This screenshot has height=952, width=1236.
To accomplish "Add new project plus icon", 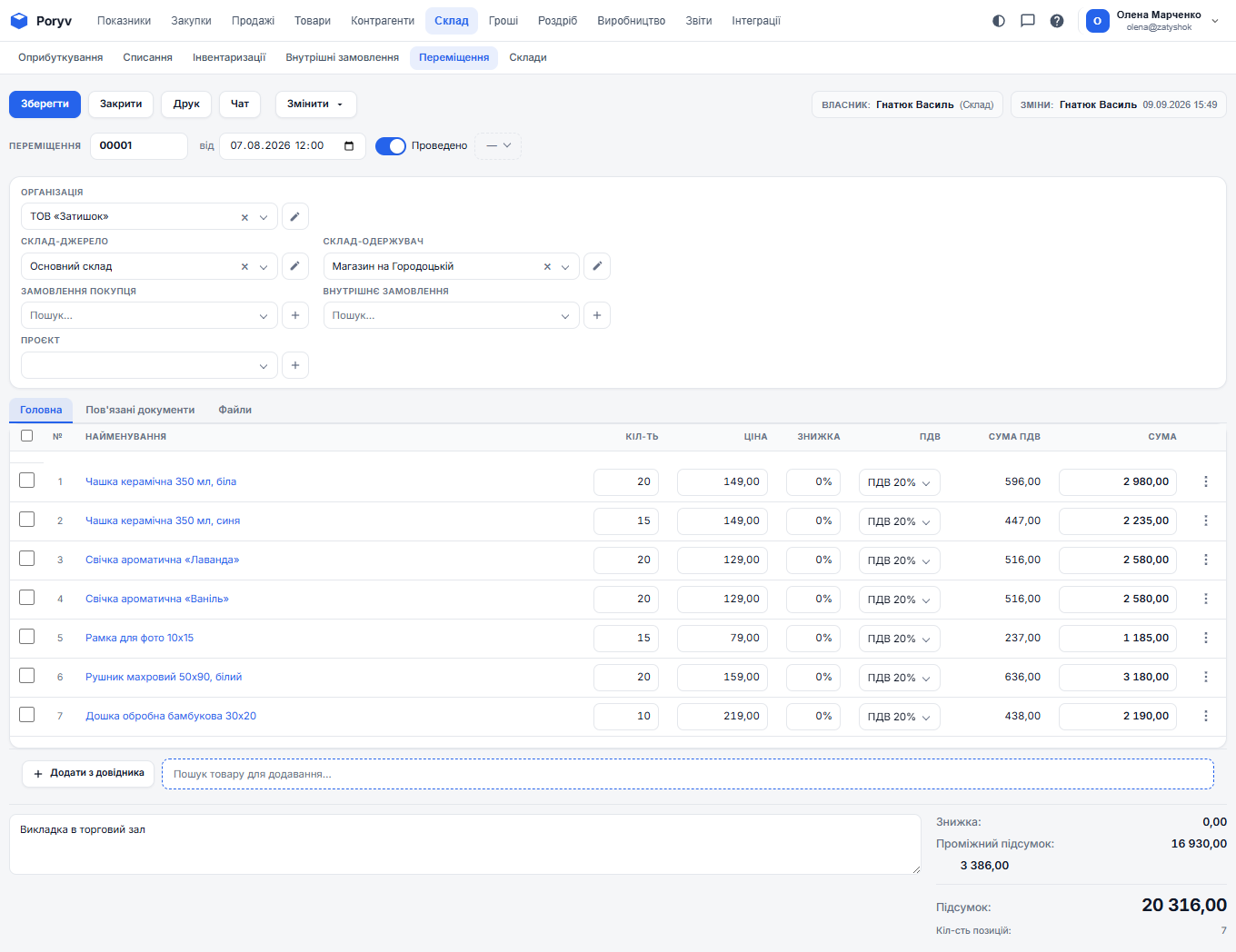I will (x=295, y=365).
